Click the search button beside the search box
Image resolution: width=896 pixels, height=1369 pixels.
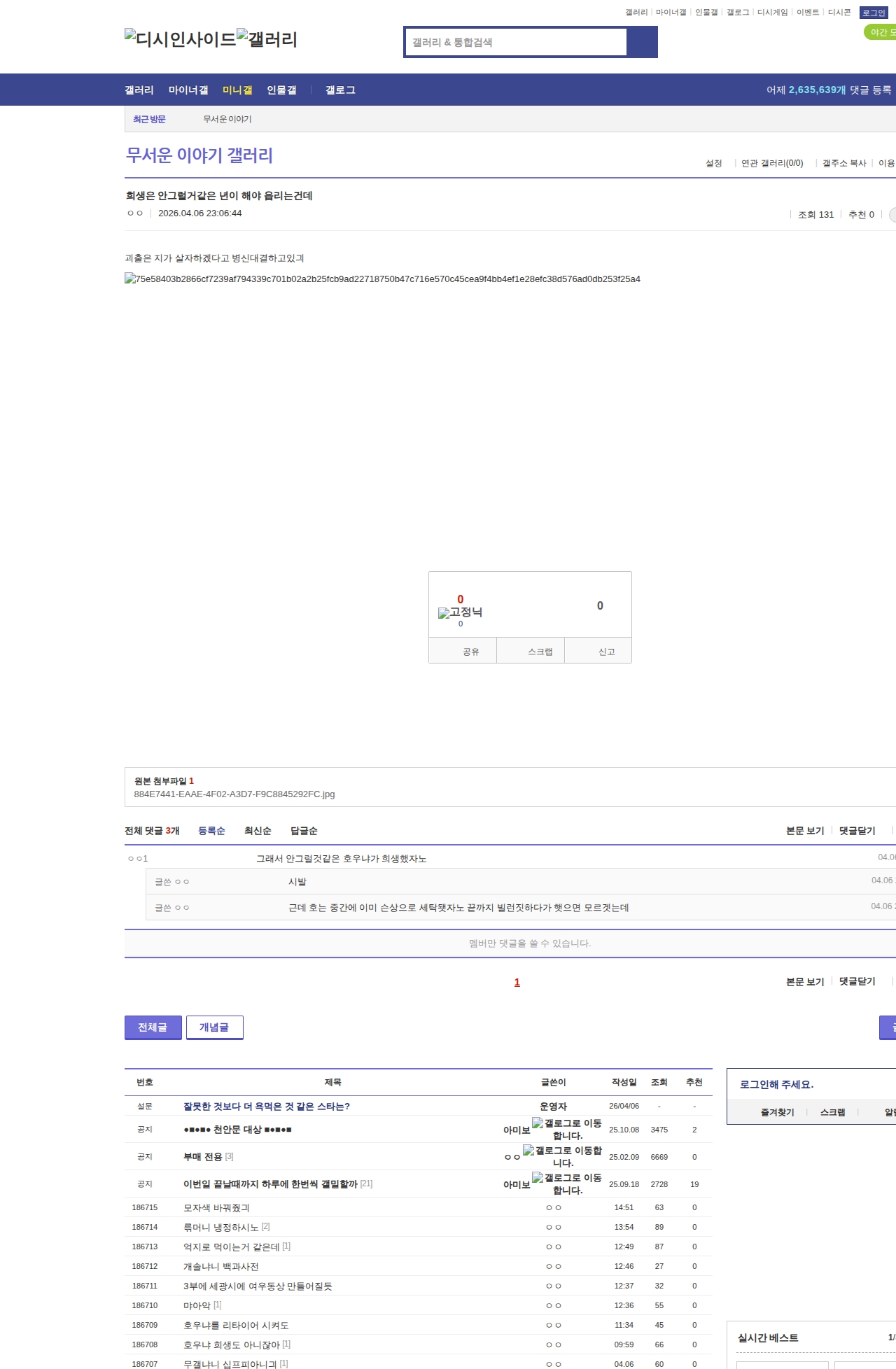pos(642,42)
